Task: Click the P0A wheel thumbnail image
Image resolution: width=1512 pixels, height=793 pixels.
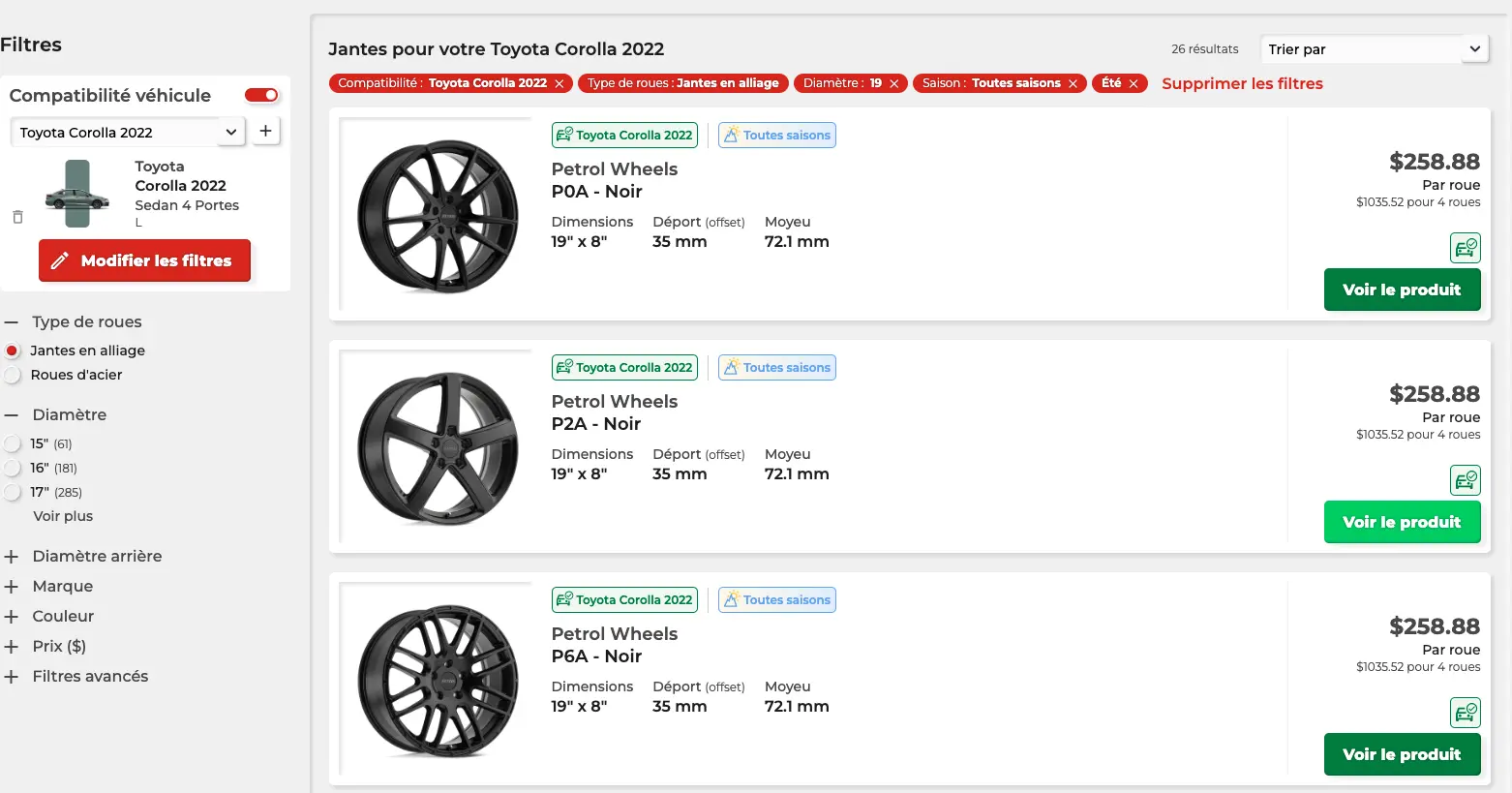Action: [x=438, y=216]
